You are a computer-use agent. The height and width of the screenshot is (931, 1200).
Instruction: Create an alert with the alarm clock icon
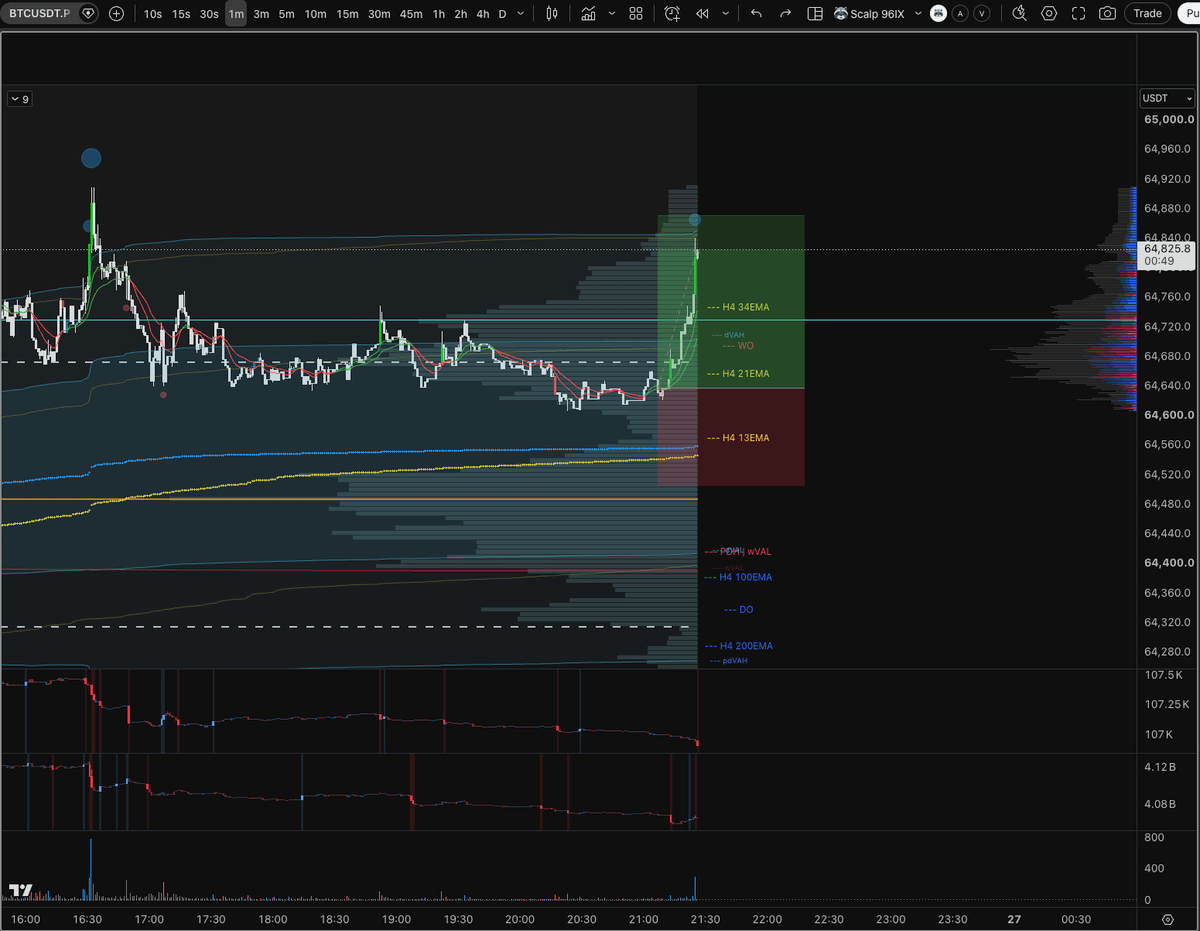point(672,14)
